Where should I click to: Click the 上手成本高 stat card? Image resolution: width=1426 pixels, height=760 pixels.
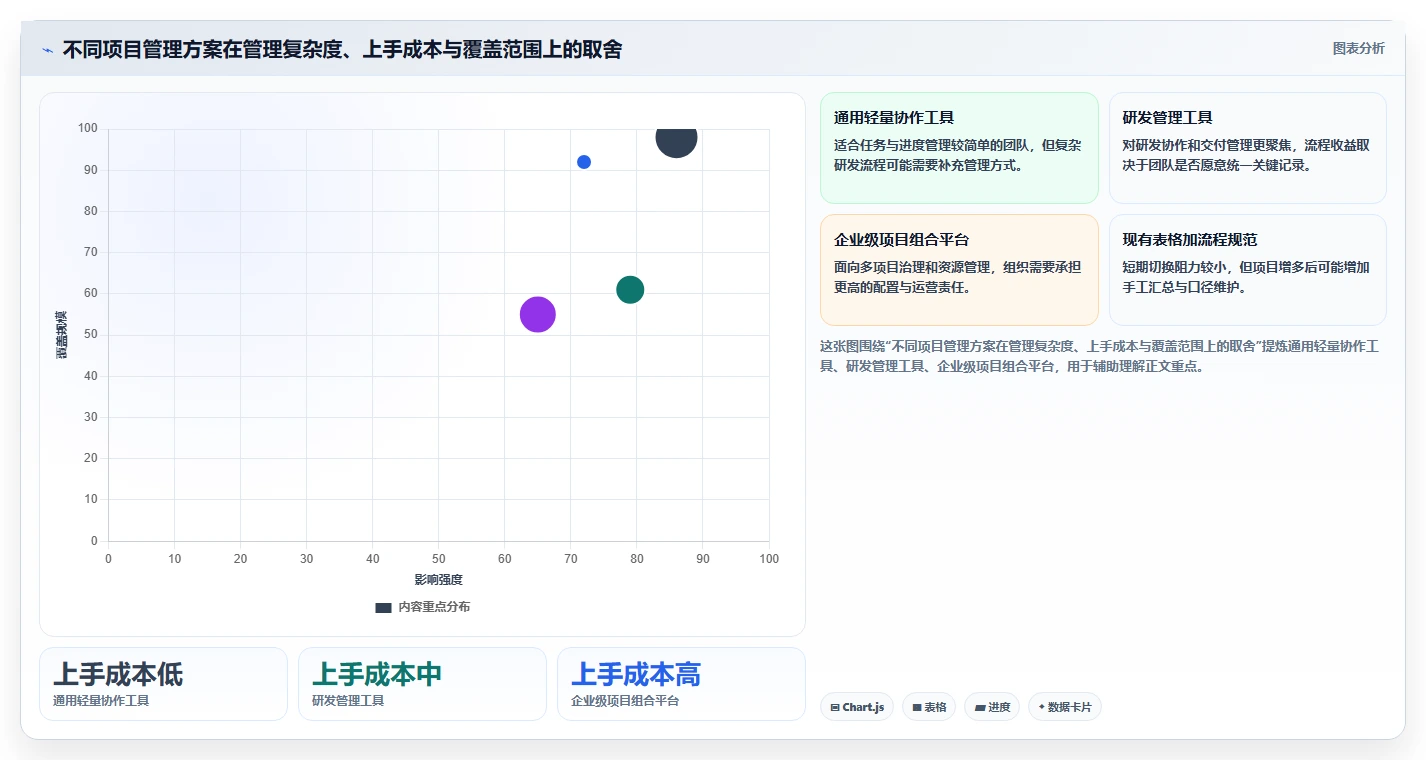(x=681, y=684)
